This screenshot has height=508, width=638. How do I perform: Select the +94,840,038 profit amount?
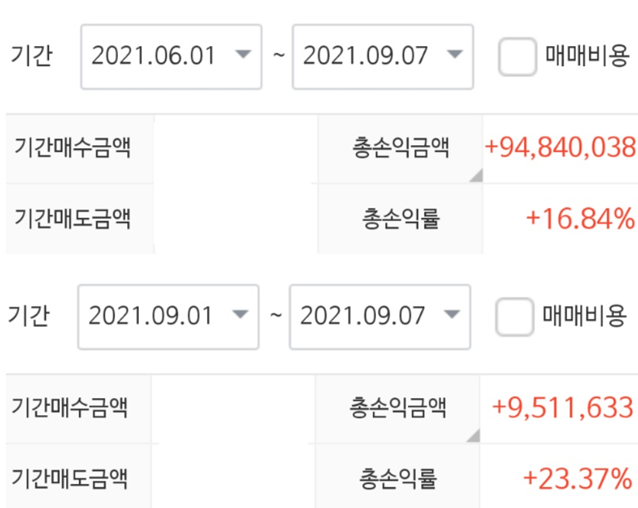tap(560, 147)
